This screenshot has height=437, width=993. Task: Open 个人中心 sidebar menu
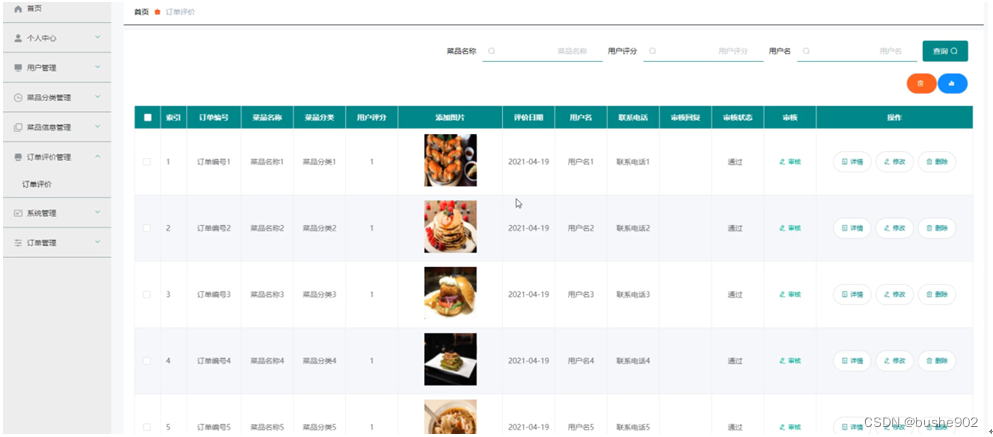point(57,38)
